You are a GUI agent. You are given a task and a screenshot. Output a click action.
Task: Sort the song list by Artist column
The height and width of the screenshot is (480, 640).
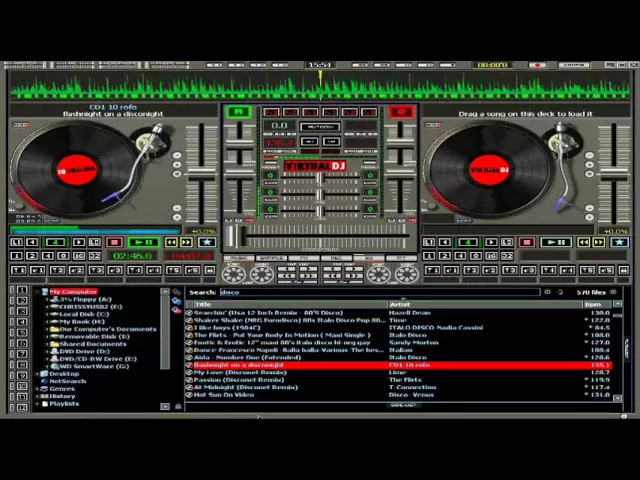tap(485, 304)
